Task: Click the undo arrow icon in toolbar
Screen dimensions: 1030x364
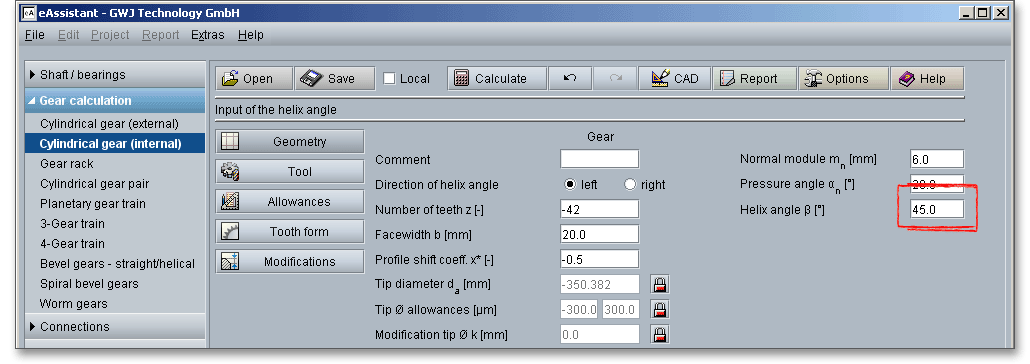Action: (570, 78)
